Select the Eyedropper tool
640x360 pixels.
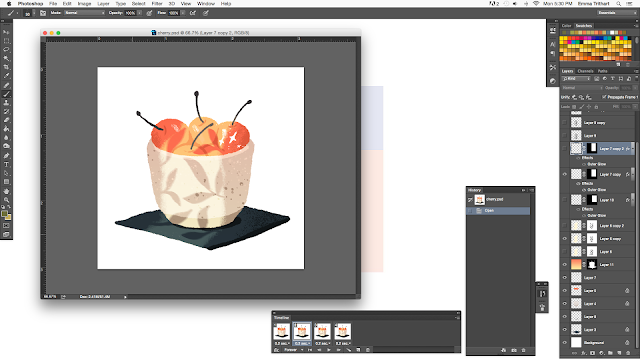[6, 76]
